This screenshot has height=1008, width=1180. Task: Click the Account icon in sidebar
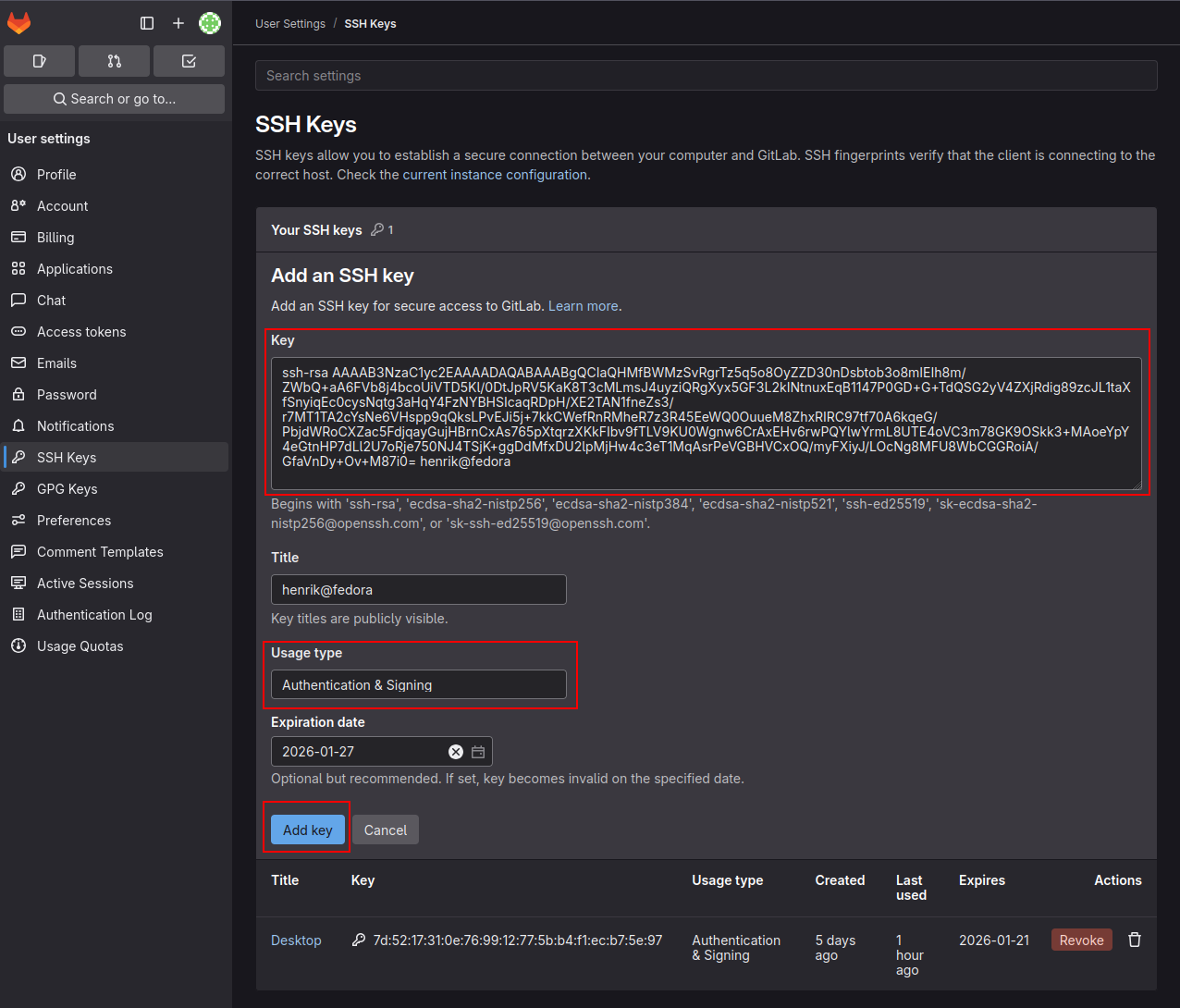click(x=18, y=205)
